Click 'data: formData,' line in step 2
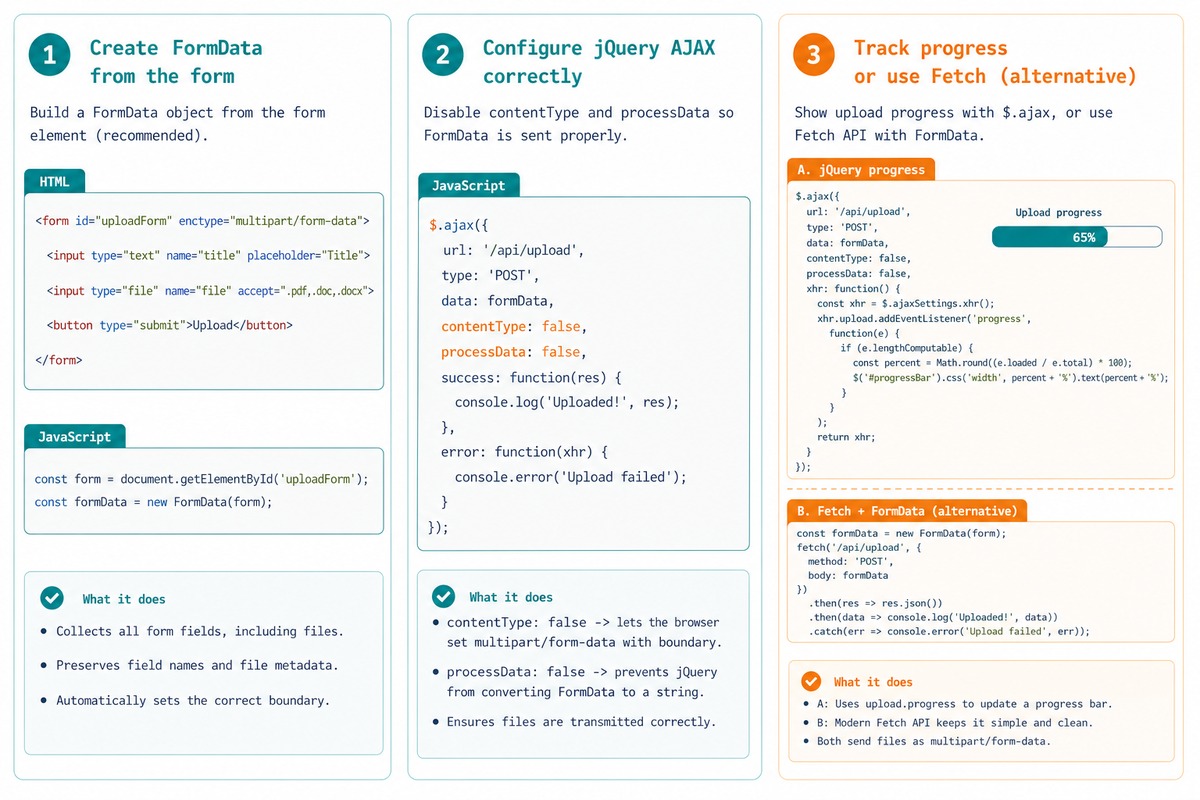This screenshot has width=1200, height=800. [497, 300]
